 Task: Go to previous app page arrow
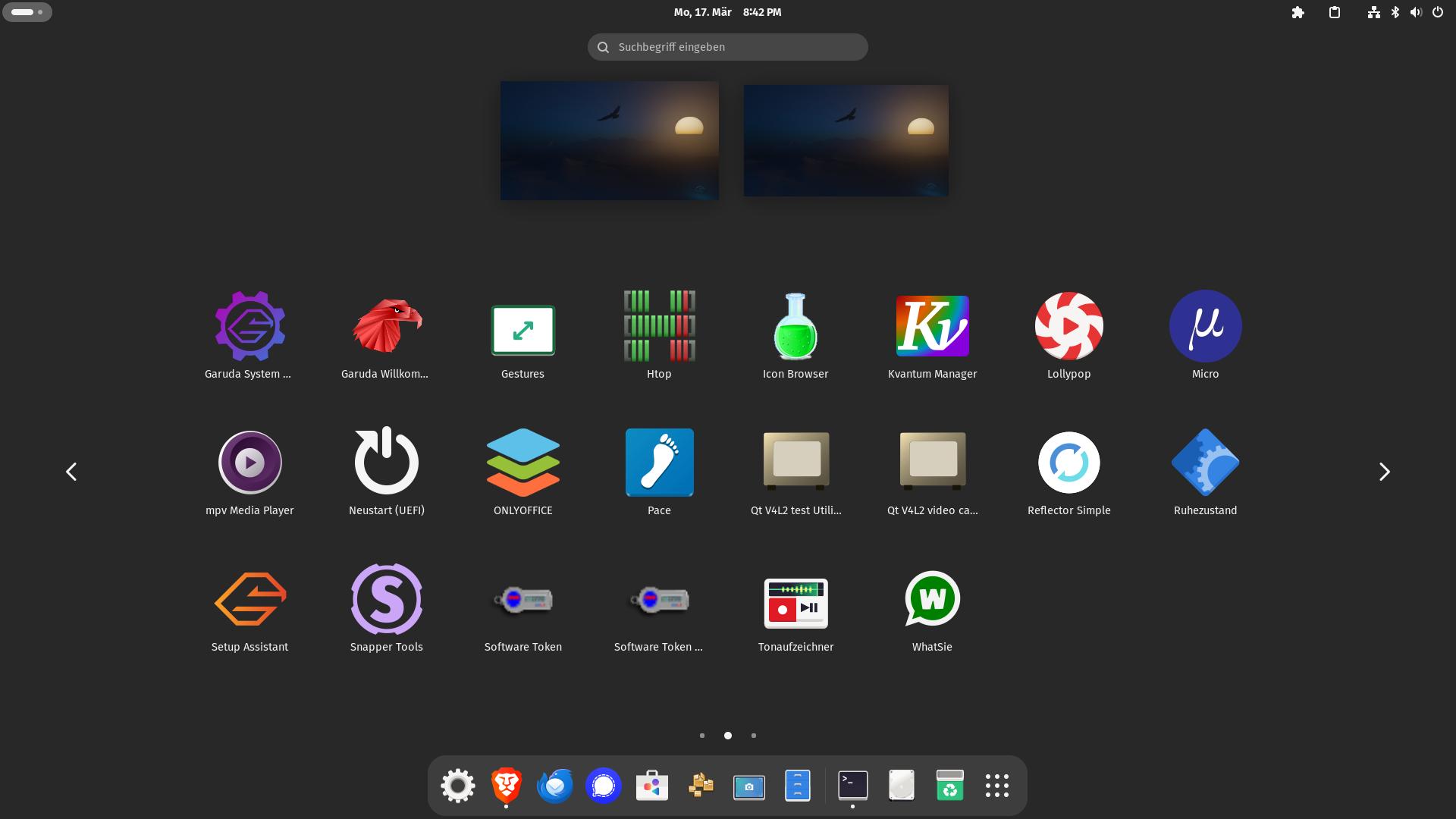click(71, 472)
